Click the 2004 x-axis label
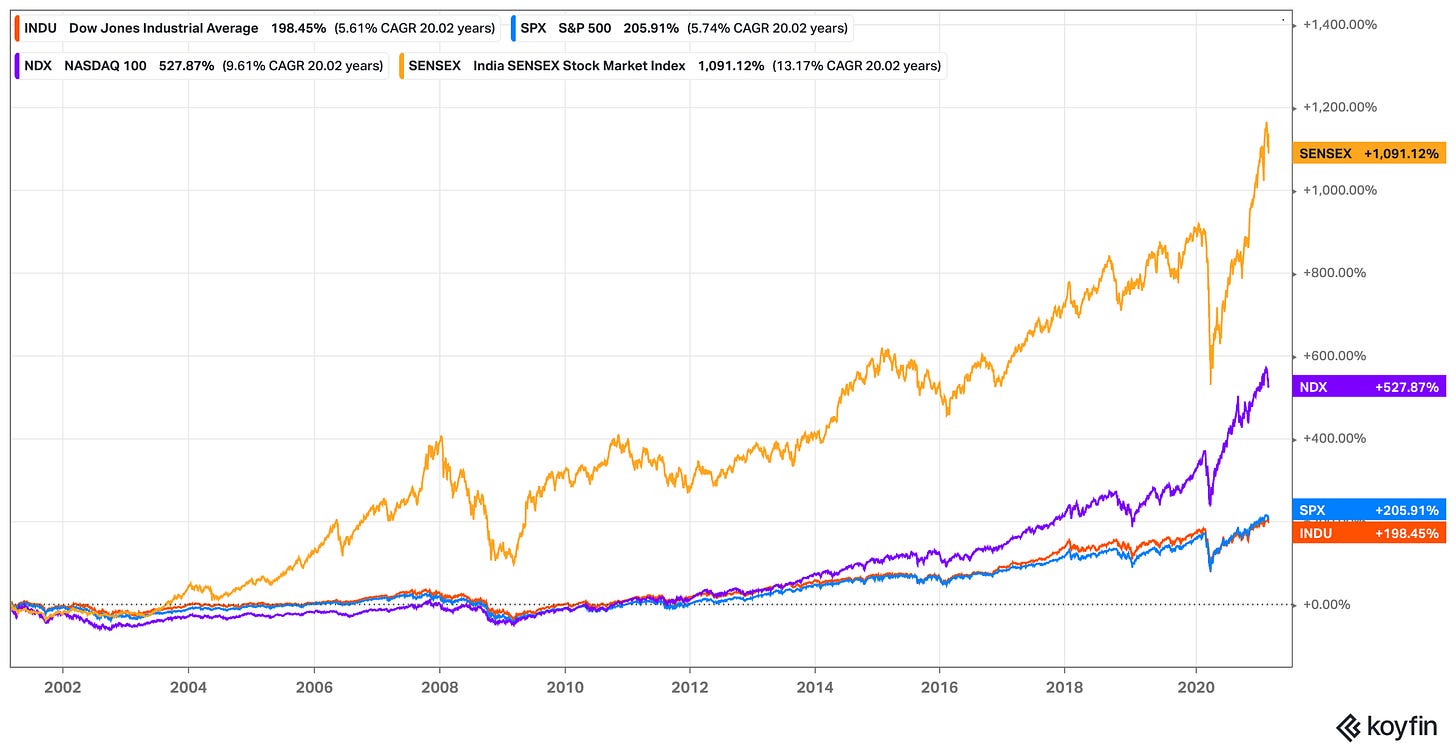Screen dimensions: 1456x752 pos(188,687)
